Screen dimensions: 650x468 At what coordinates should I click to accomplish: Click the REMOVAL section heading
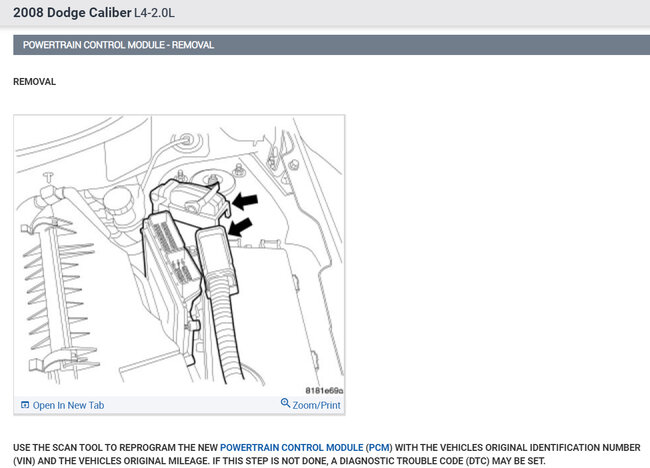34,82
